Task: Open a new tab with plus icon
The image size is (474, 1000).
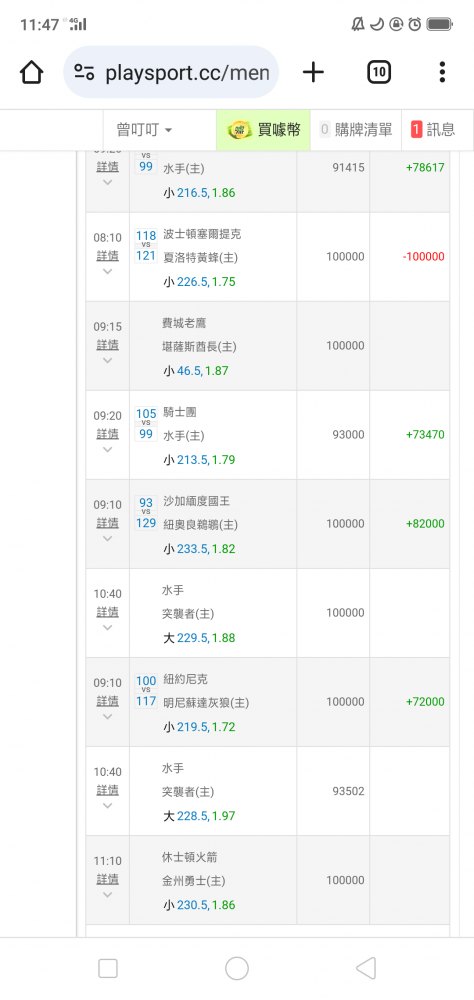Action: [x=313, y=72]
